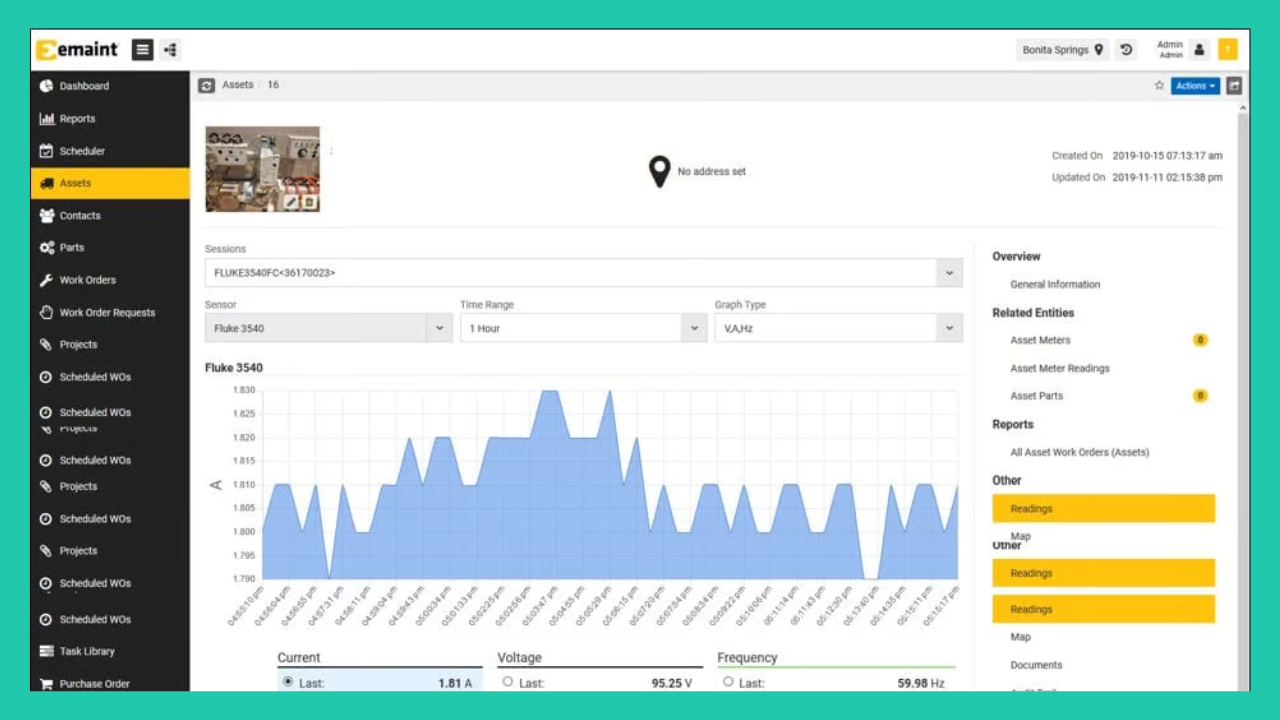Select the Voltage Last radio button
Viewport: 1280px width, 720px height.
pyautogui.click(x=508, y=682)
